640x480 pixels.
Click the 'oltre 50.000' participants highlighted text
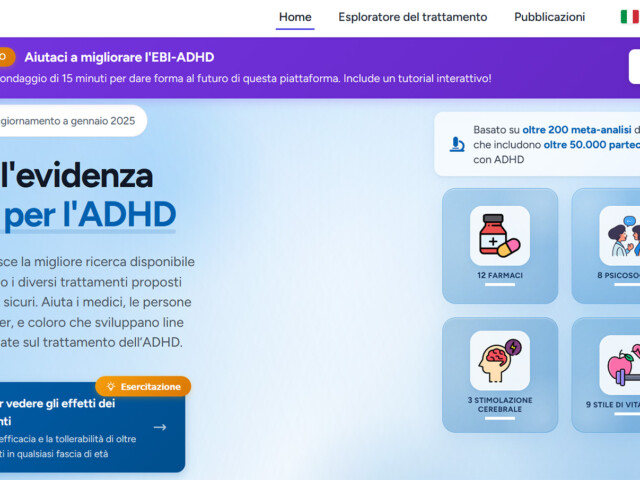tap(592, 145)
